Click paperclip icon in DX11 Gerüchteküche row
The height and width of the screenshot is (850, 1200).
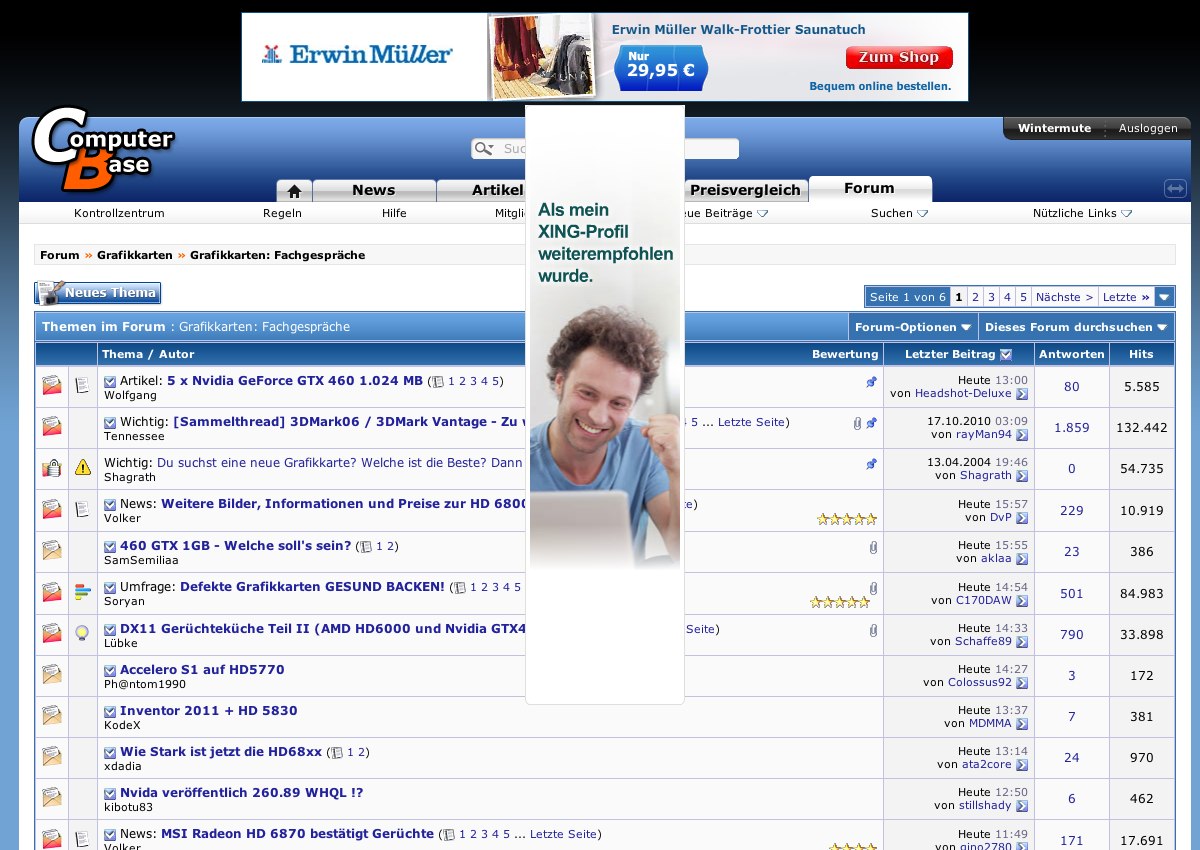(x=873, y=630)
